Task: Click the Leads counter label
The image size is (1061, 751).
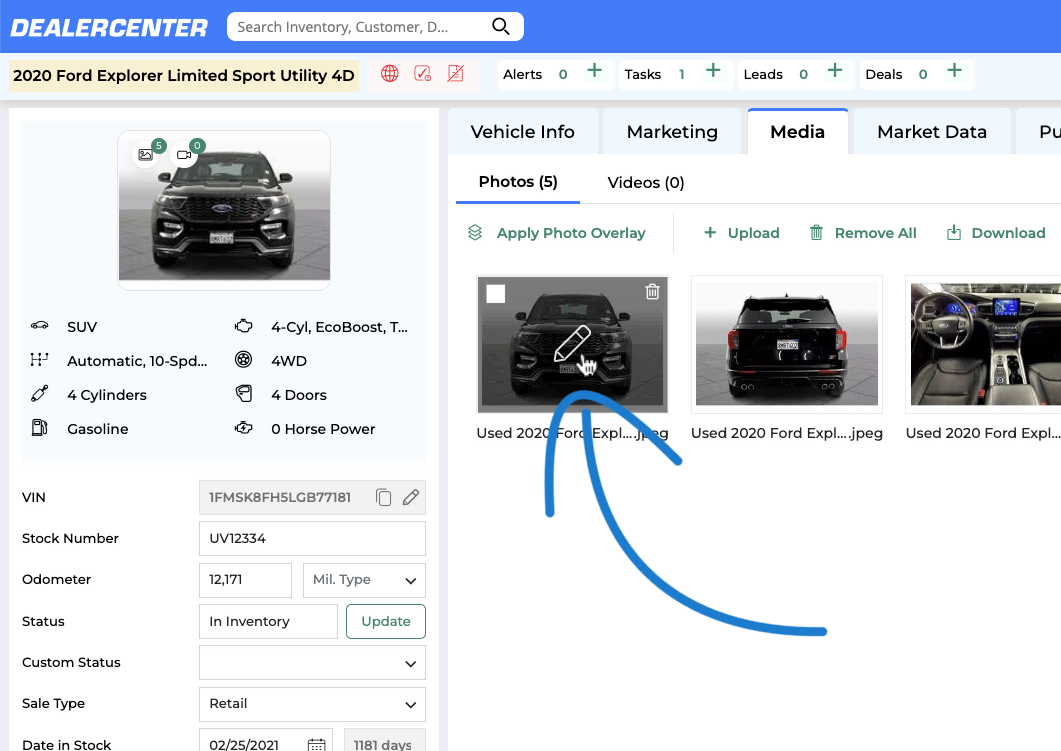Action: (763, 74)
